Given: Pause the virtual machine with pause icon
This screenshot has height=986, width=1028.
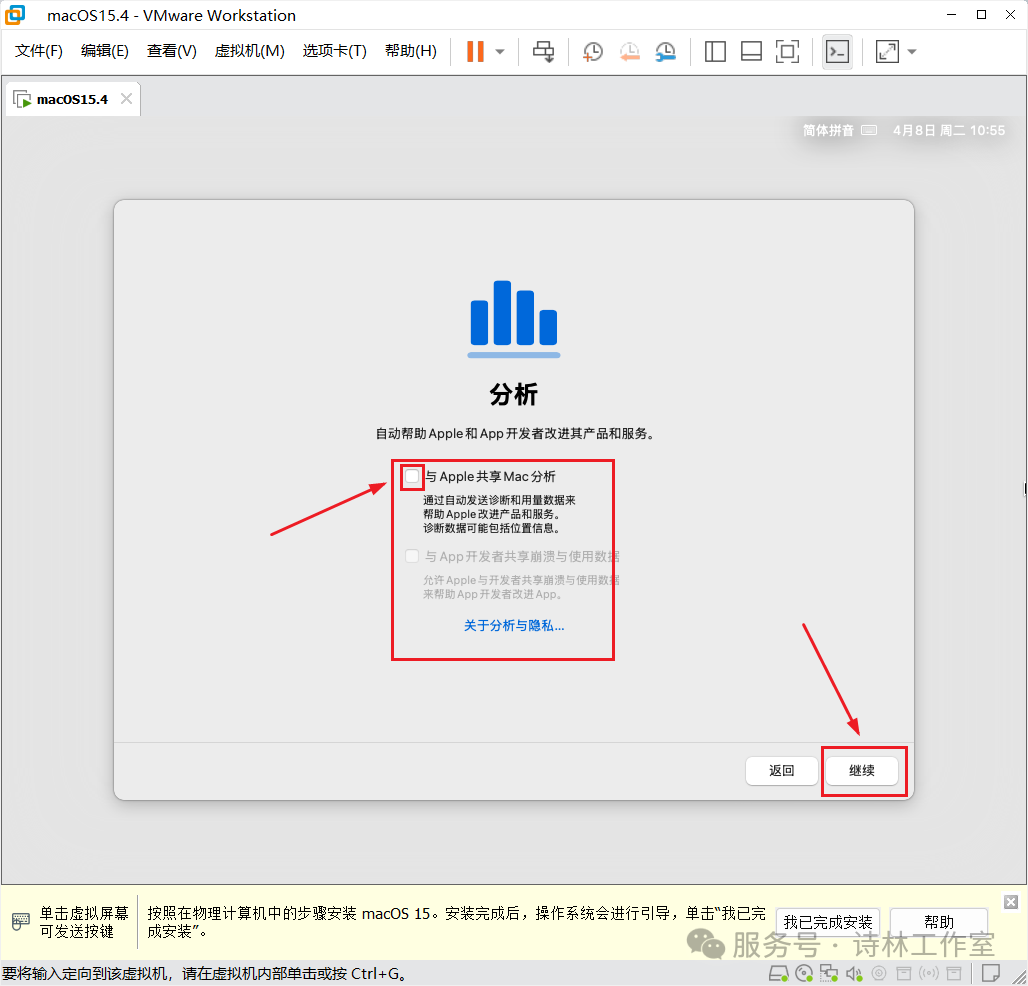Looking at the screenshot, I should [475, 51].
